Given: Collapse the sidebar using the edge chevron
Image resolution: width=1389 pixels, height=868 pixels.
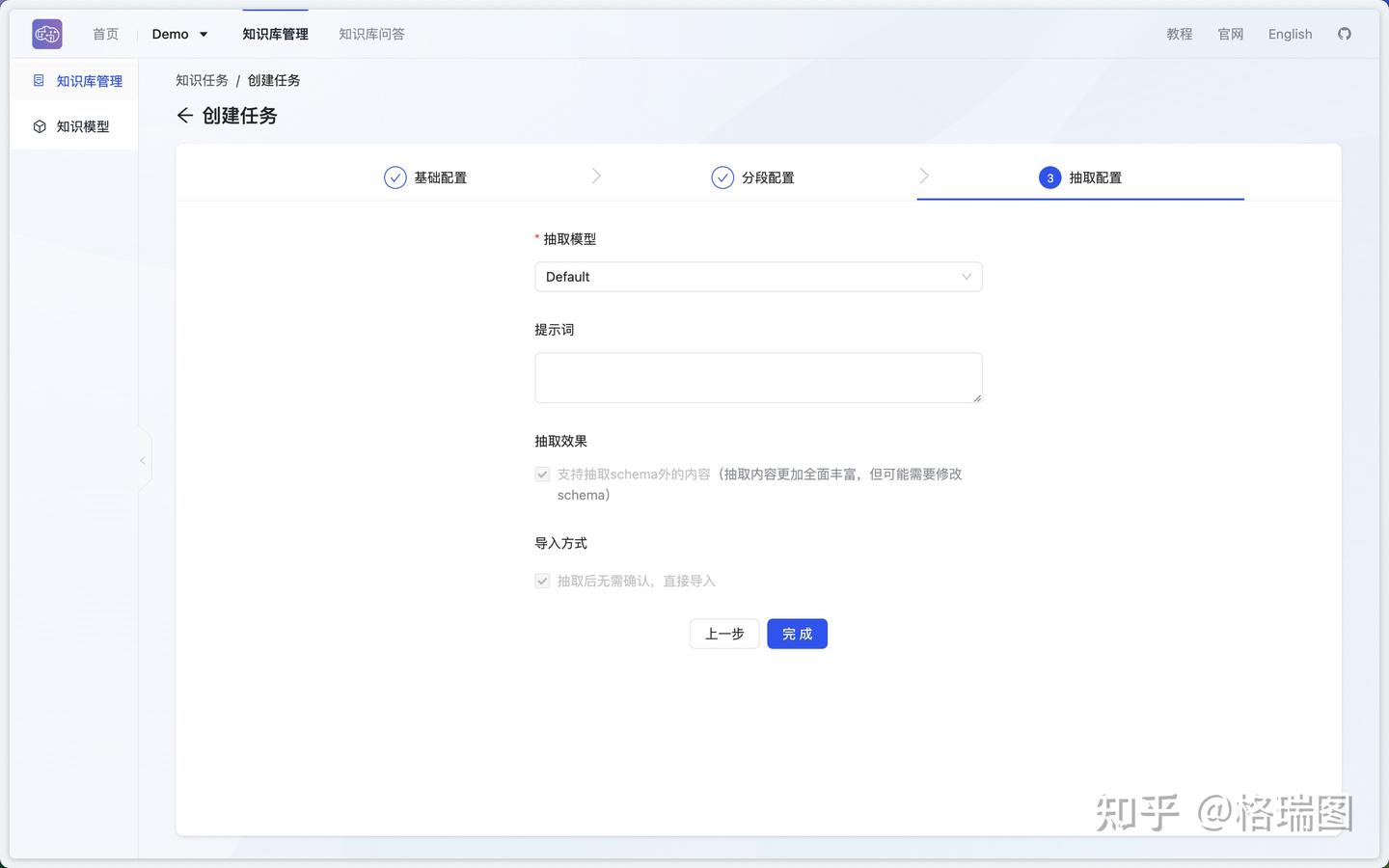Looking at the screenshot, I should tap(143, 460).
